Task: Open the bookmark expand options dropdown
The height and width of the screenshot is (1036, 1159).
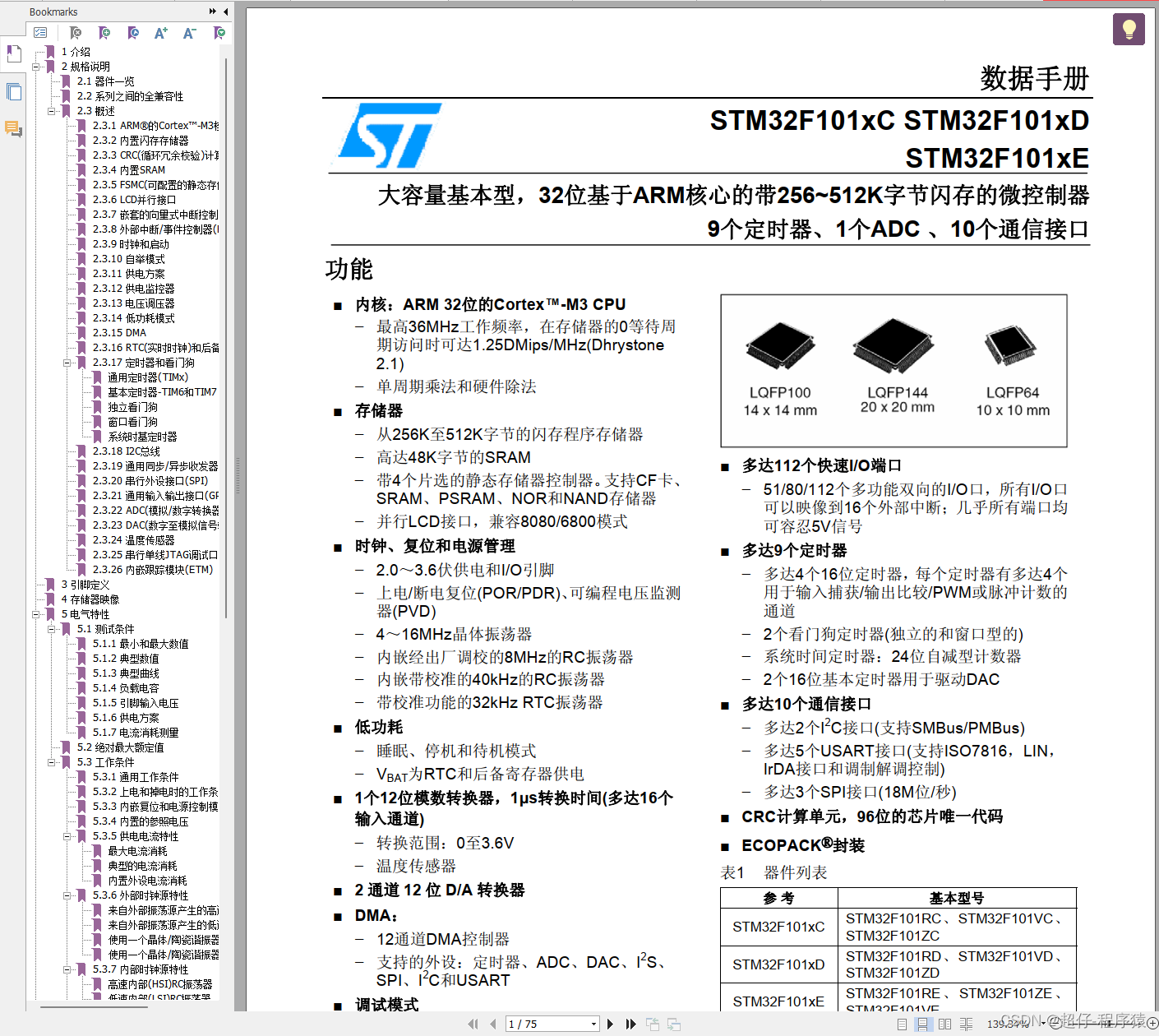Action: pos(219,33)
